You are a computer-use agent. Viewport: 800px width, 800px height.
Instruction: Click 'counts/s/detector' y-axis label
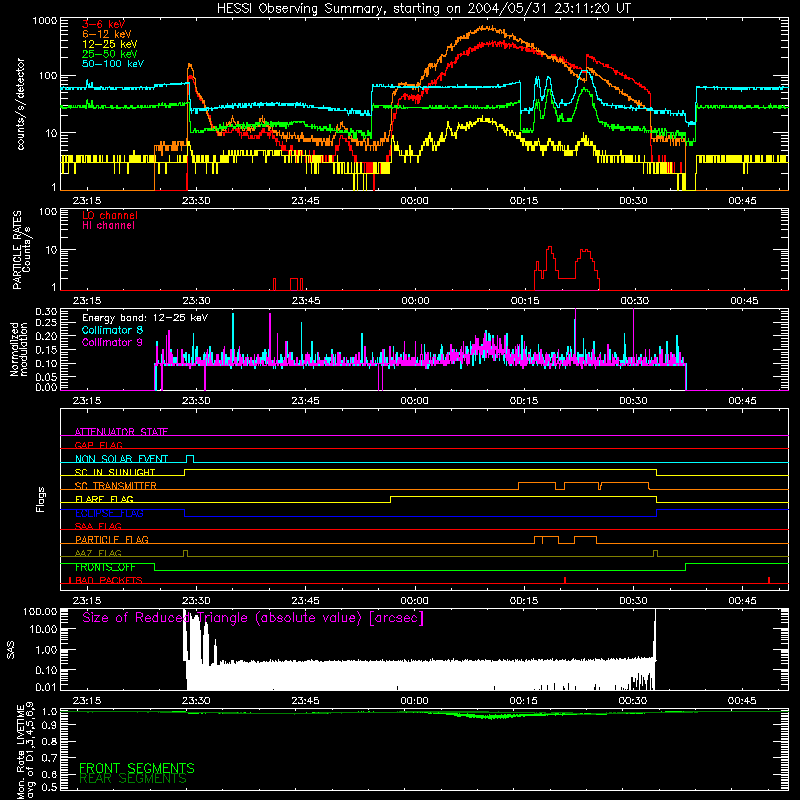[x=21, y=104]
